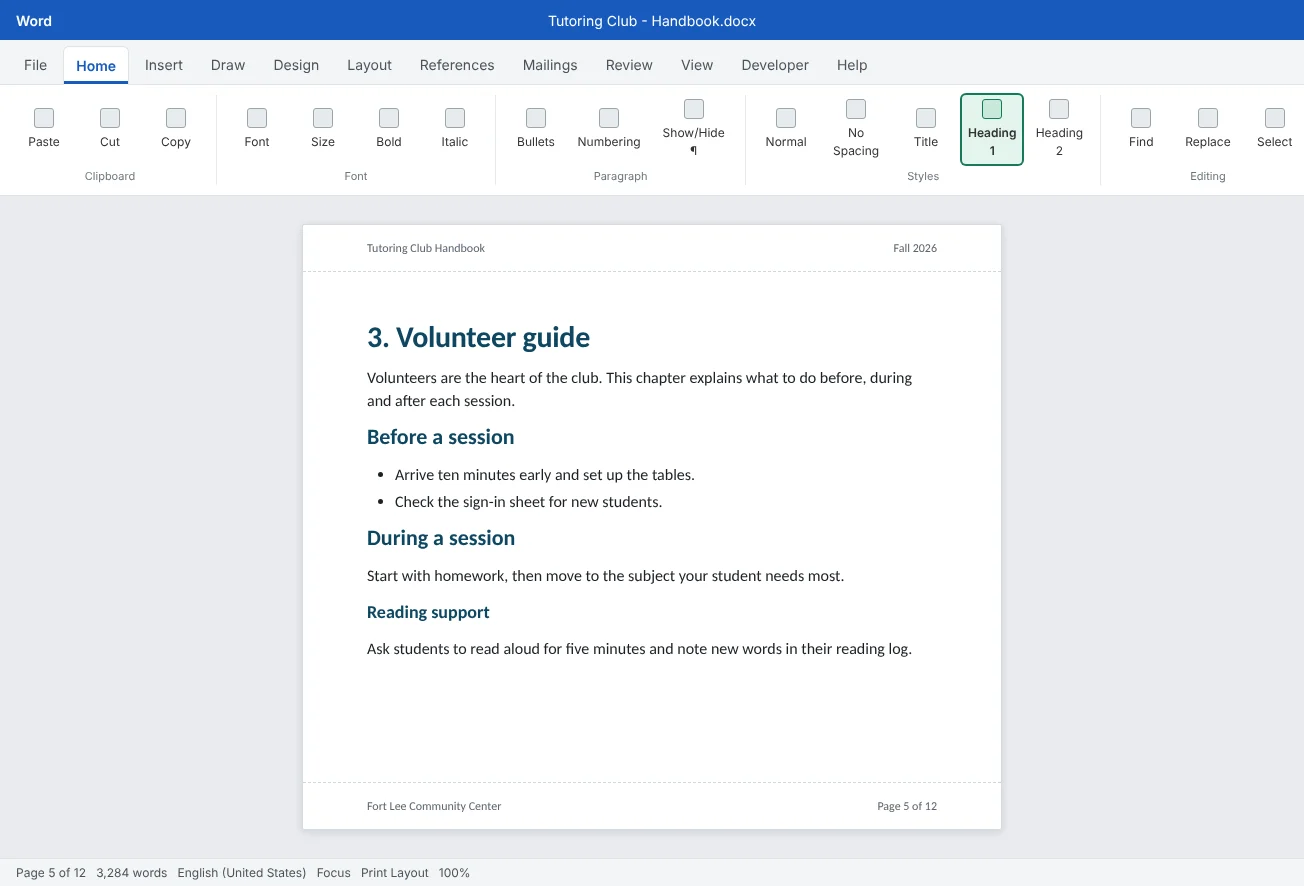Click the Focus mode button in status bar
Viewport: 1304px width, 886px height.
click(333, 873)
